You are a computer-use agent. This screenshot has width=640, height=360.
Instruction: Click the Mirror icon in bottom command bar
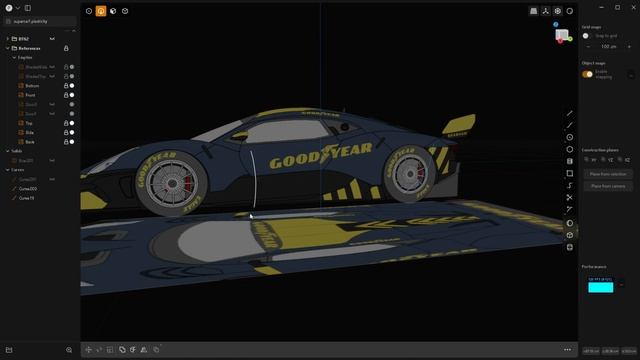tap(144, 349)
